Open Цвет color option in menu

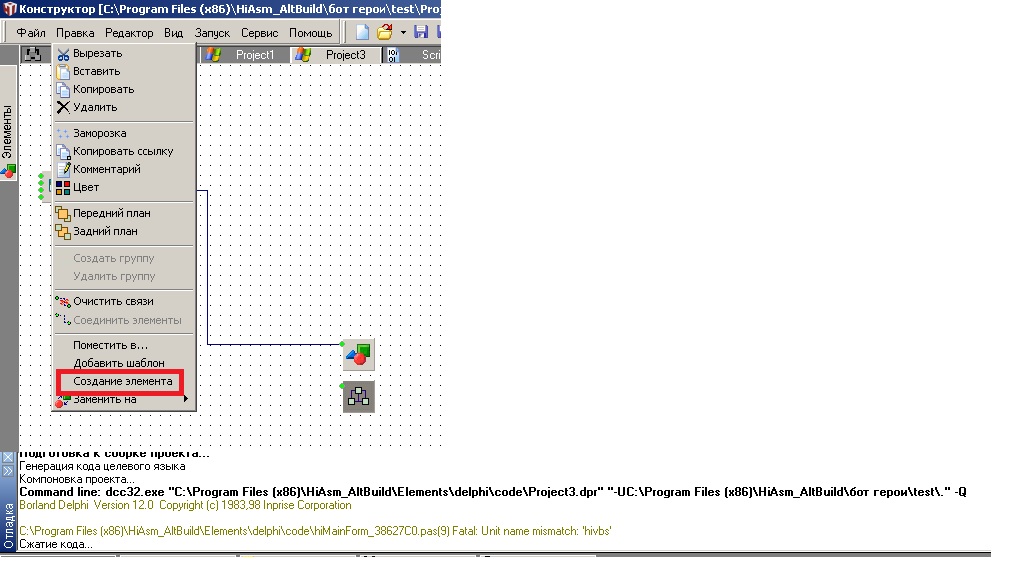pos(86,187)
